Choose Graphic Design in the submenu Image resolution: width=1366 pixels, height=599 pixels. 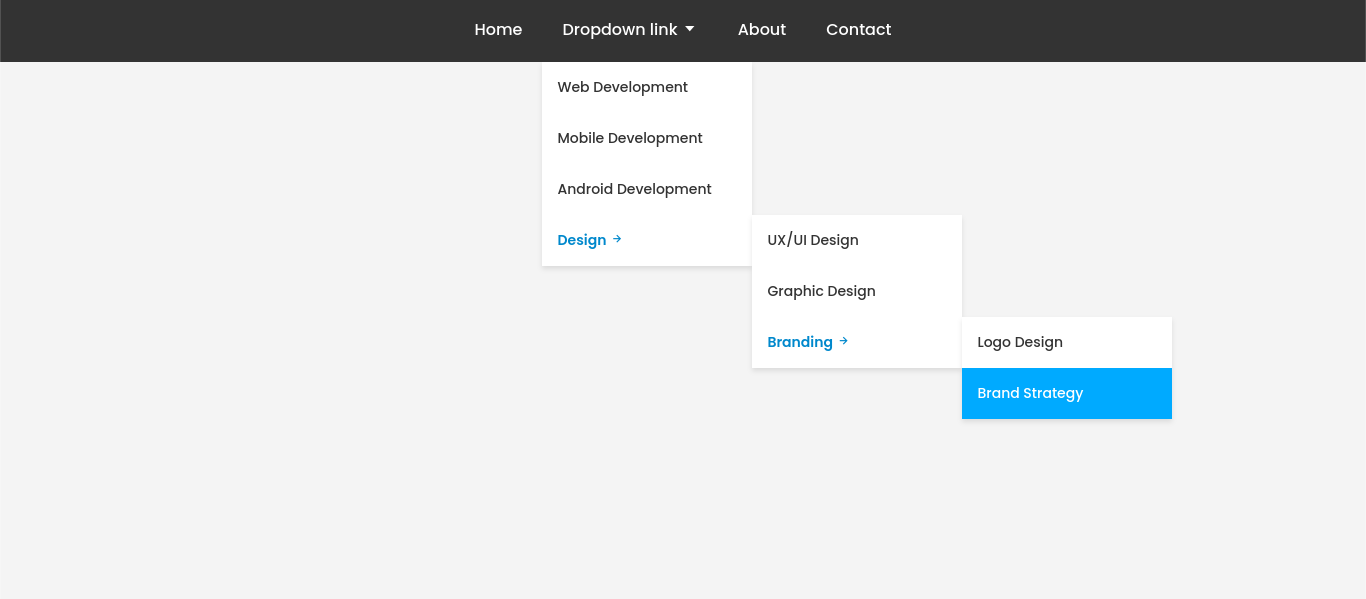tap(821, 291)
